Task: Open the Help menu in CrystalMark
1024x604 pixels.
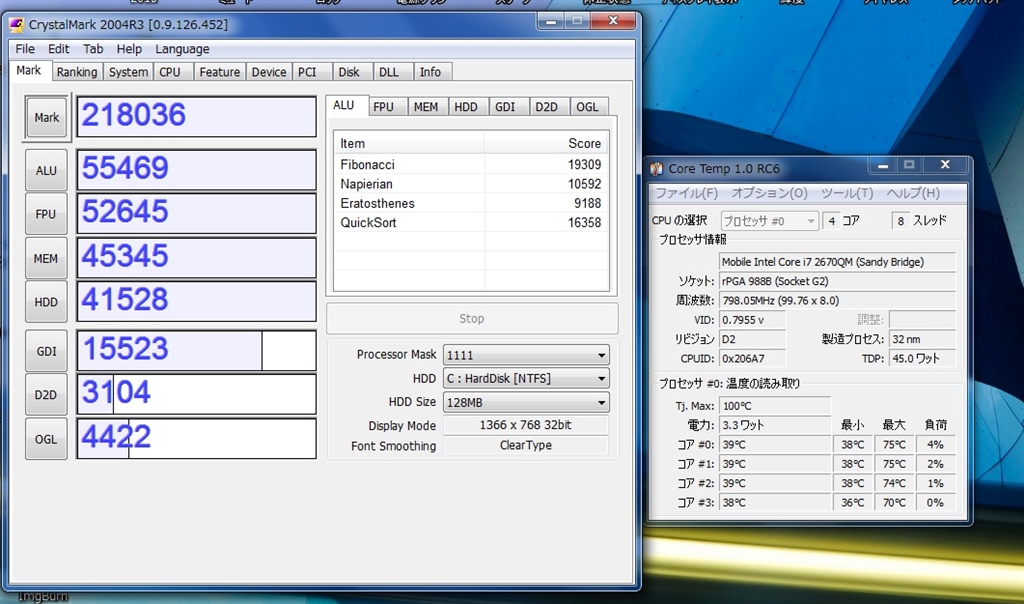Action: [x=129, y=49]
